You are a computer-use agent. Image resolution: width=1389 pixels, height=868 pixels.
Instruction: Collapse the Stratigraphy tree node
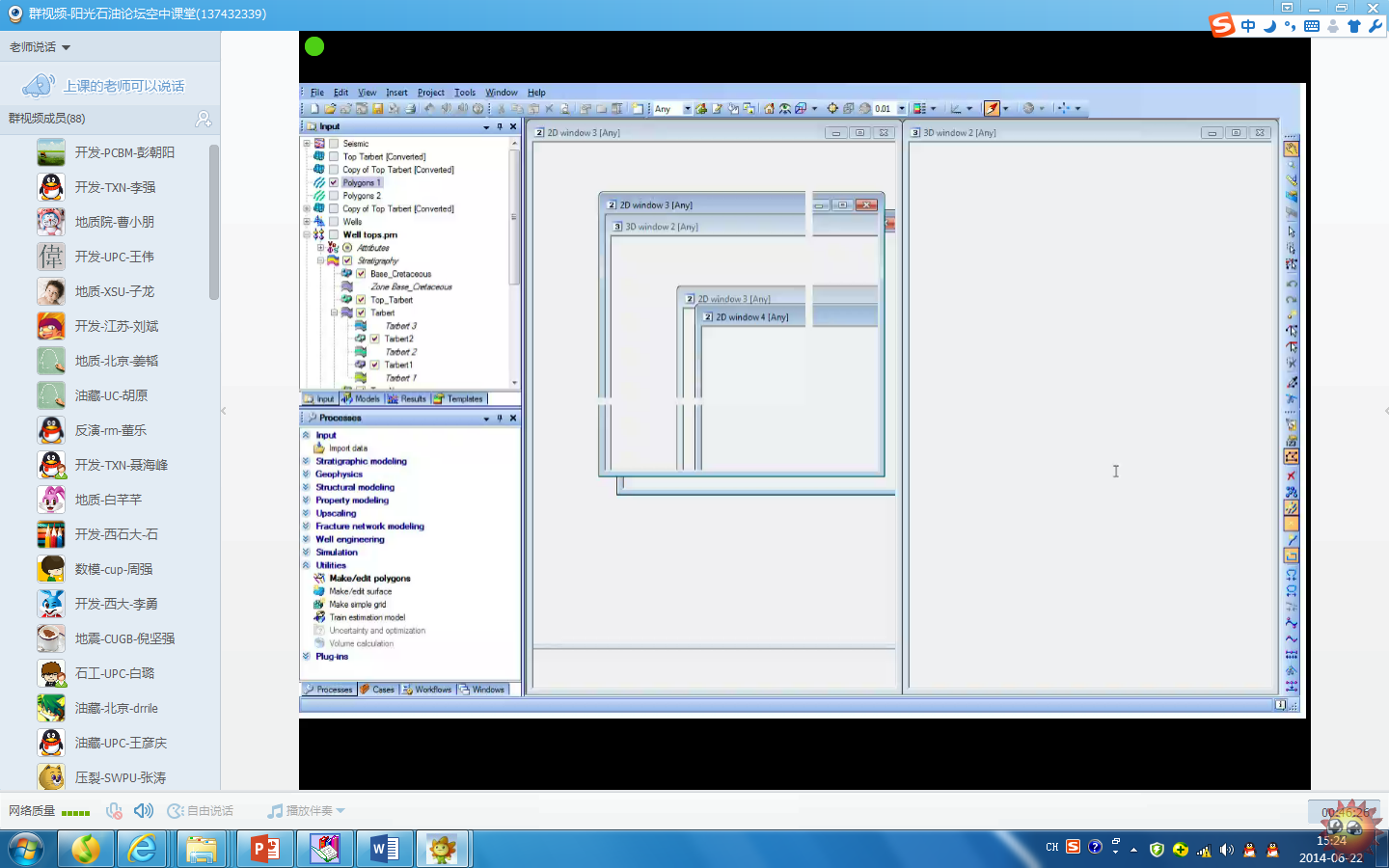(x=320, y=260)
